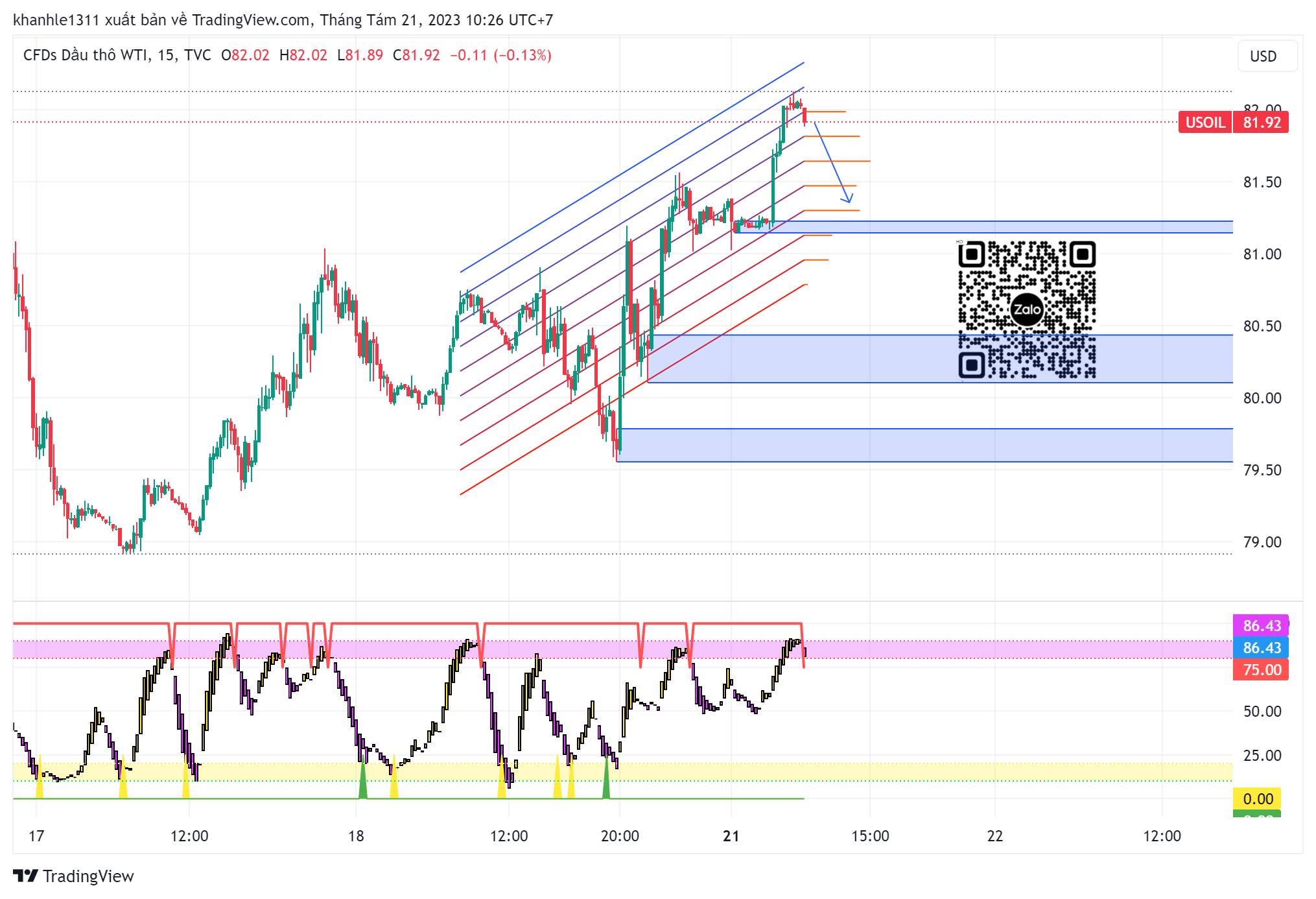
Task: Click the 79.00 price axis label
Action: 1262,542
